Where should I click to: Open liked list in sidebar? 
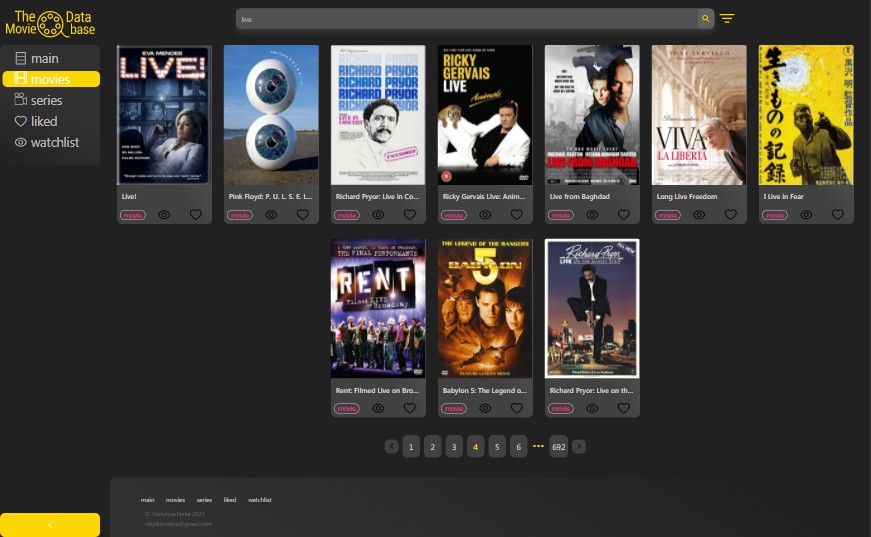click(x=51, y=122)
